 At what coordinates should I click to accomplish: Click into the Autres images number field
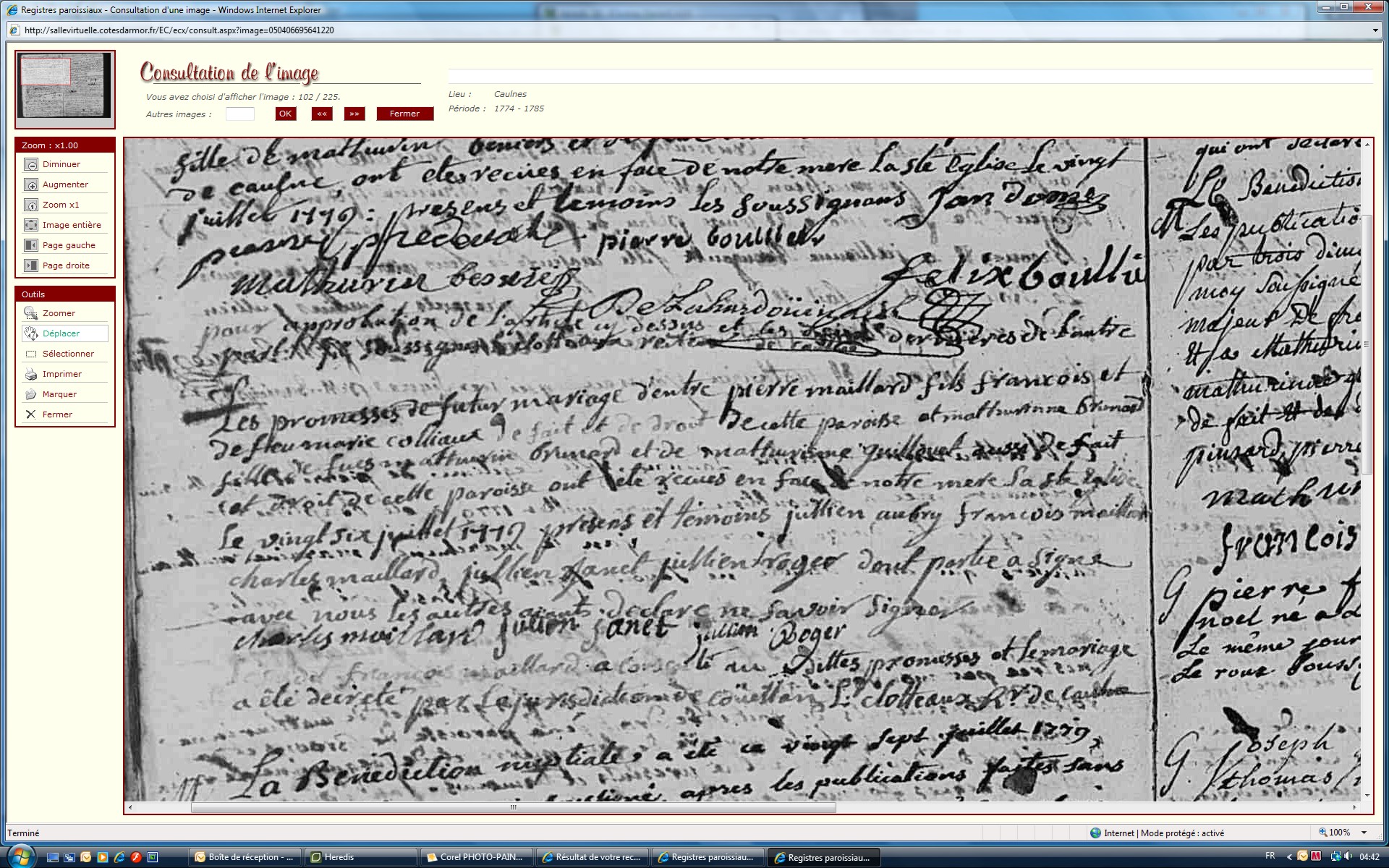(x=239, y=114)
